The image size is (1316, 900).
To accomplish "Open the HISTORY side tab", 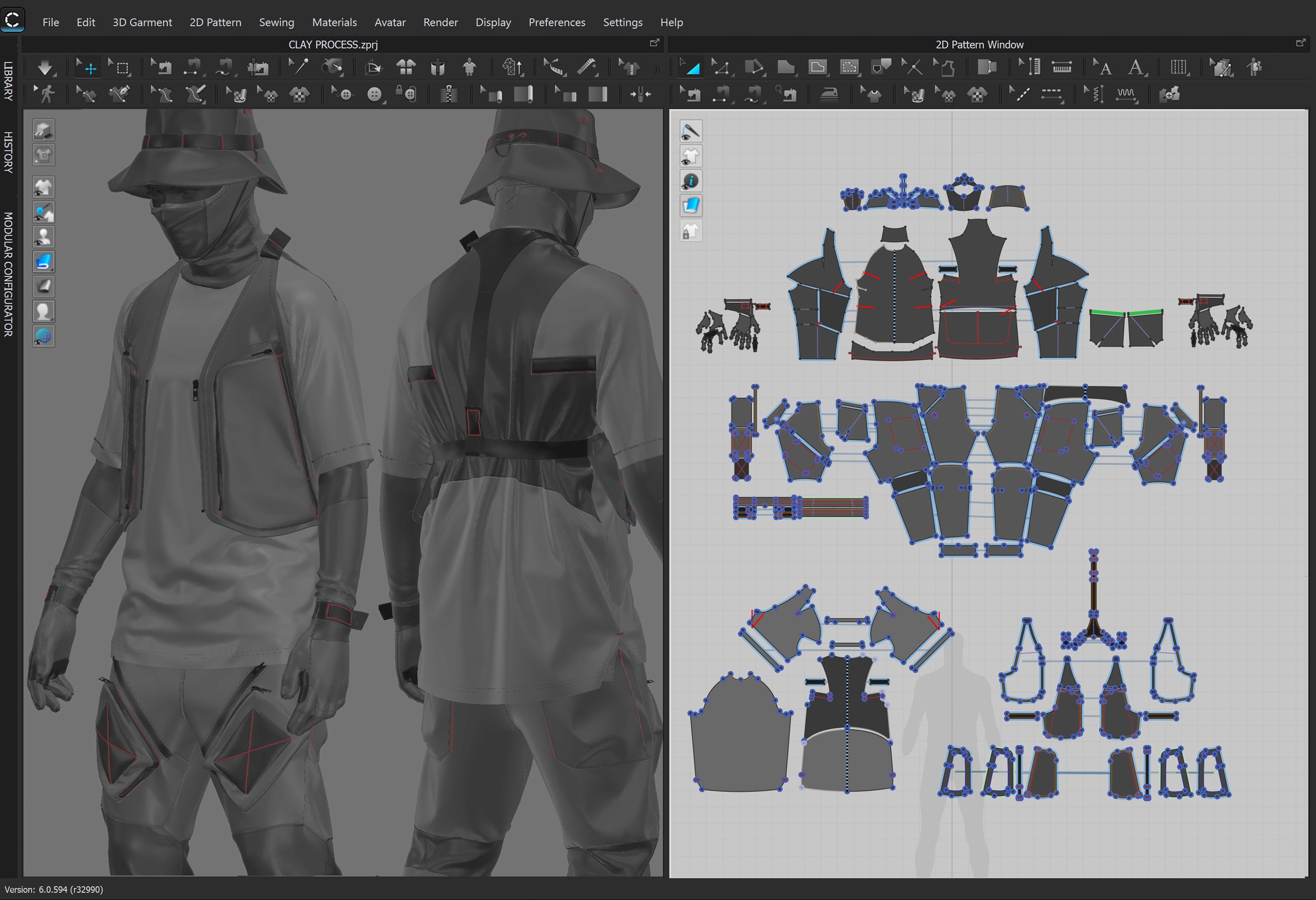I will (8, 152).
